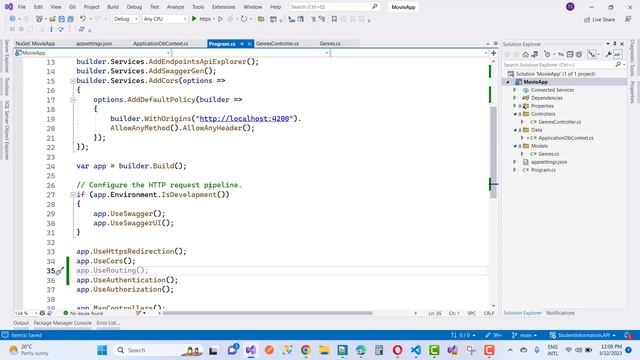The height and width of the screenshot is (360, 640).
Task: Collapse the AddCors block at line 15
Action: pos(73,81)
